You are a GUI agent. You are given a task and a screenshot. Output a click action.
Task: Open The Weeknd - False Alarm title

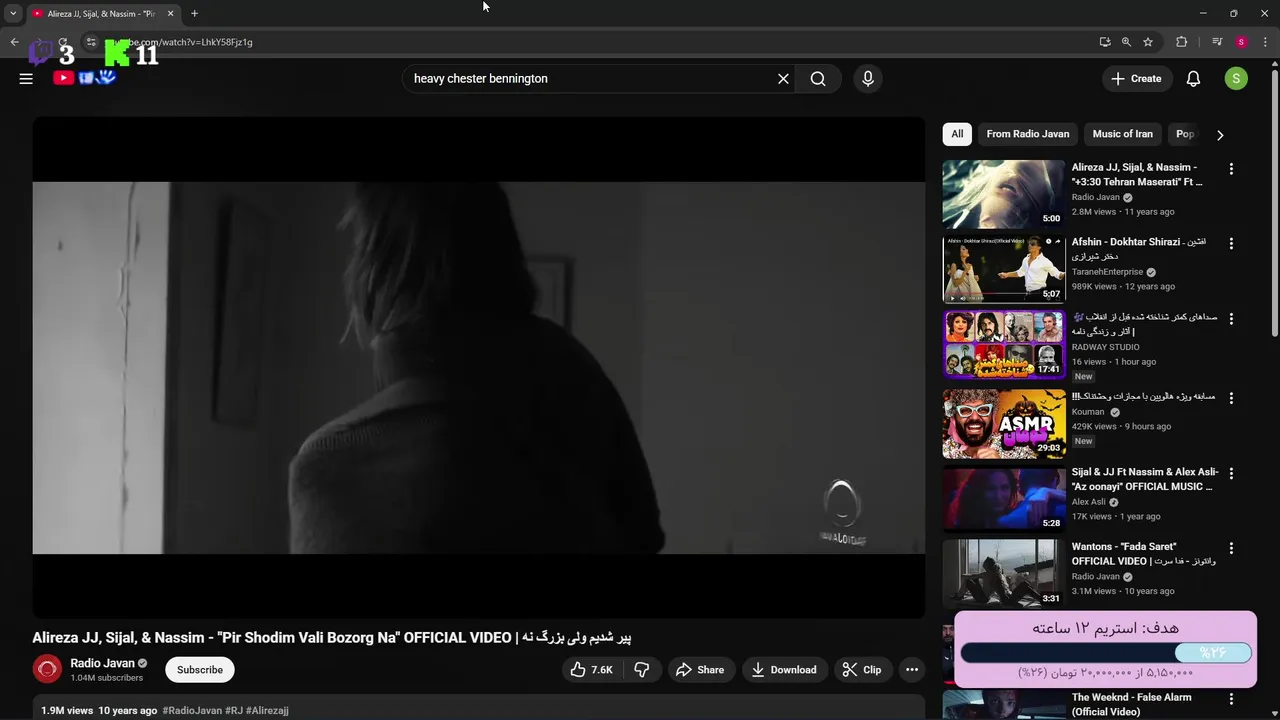click(1132, 705)
